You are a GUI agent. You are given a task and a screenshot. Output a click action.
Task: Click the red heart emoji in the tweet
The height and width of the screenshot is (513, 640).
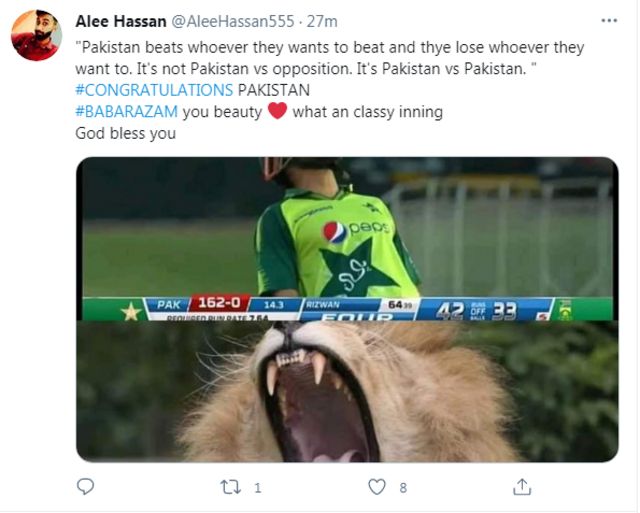[277, 111]
